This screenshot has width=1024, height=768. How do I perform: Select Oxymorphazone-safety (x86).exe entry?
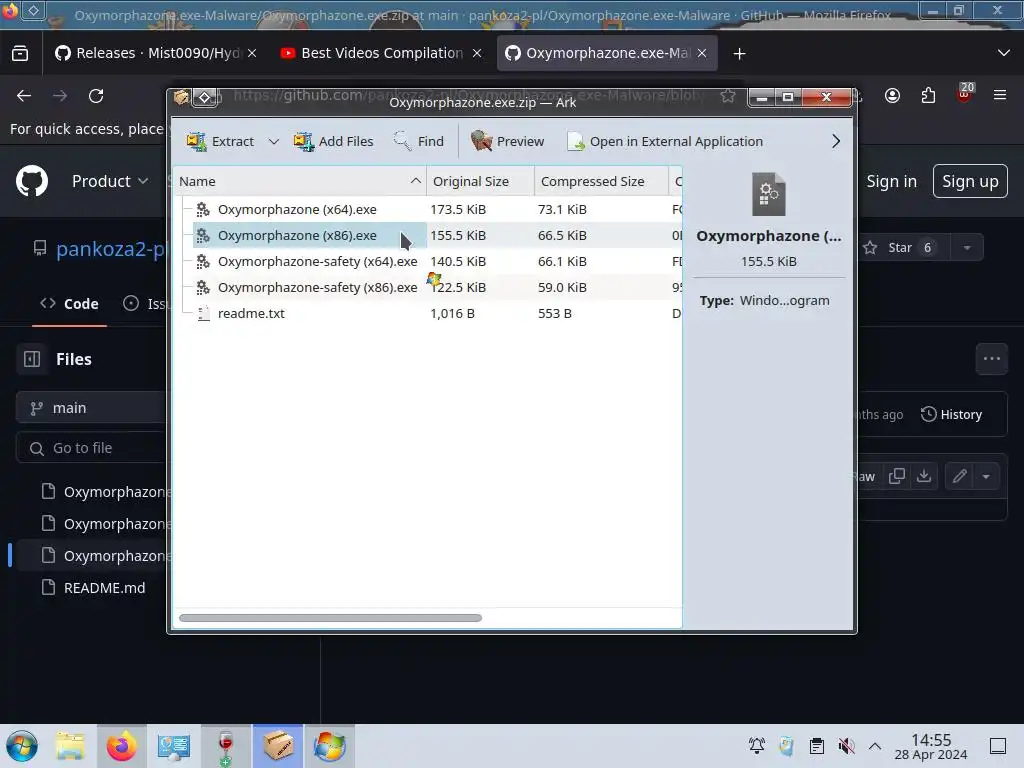pyautogui.click(x=317, y=287)
